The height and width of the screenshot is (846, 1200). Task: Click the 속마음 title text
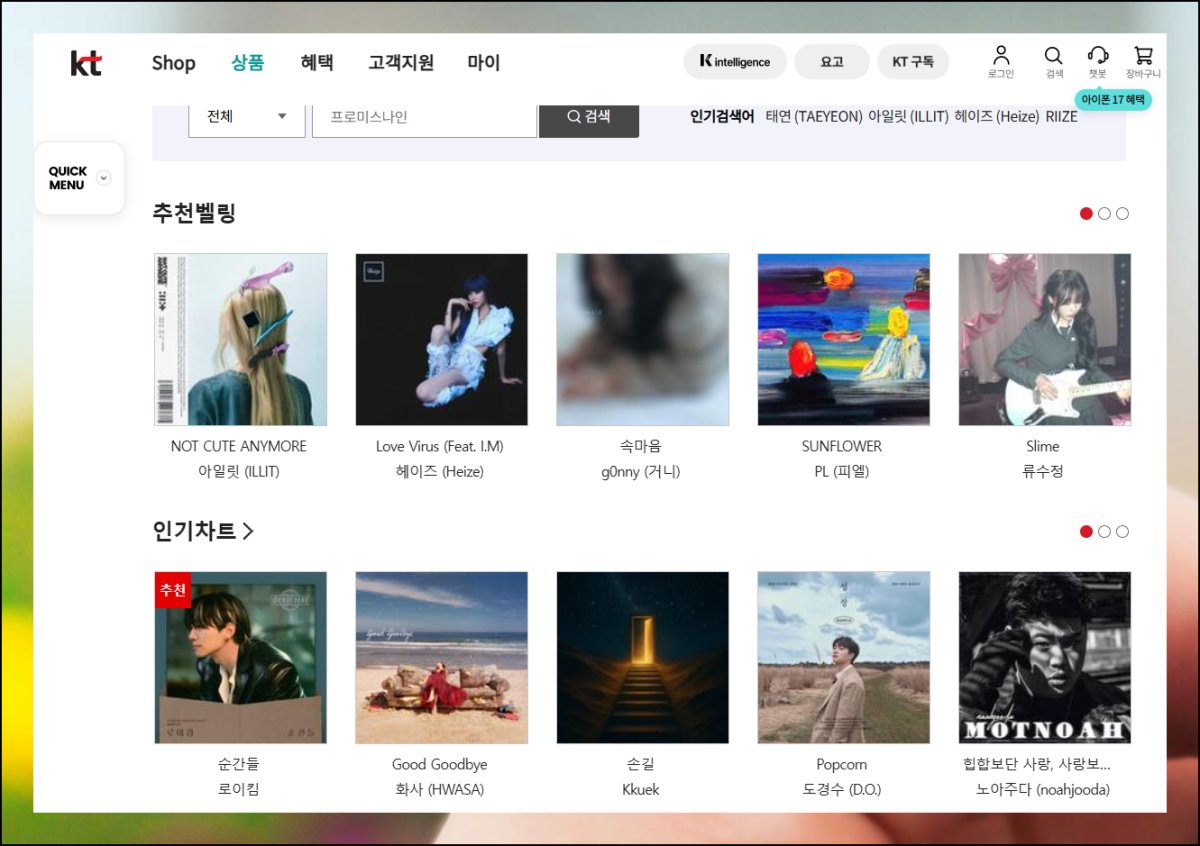coord(641,446)
